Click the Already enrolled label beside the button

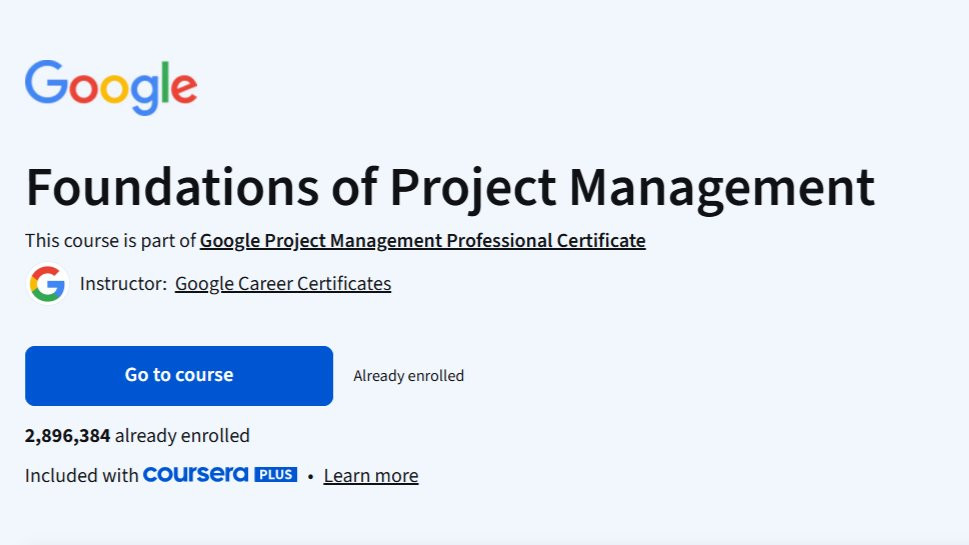pyautogui.click(x=408, y=376)
